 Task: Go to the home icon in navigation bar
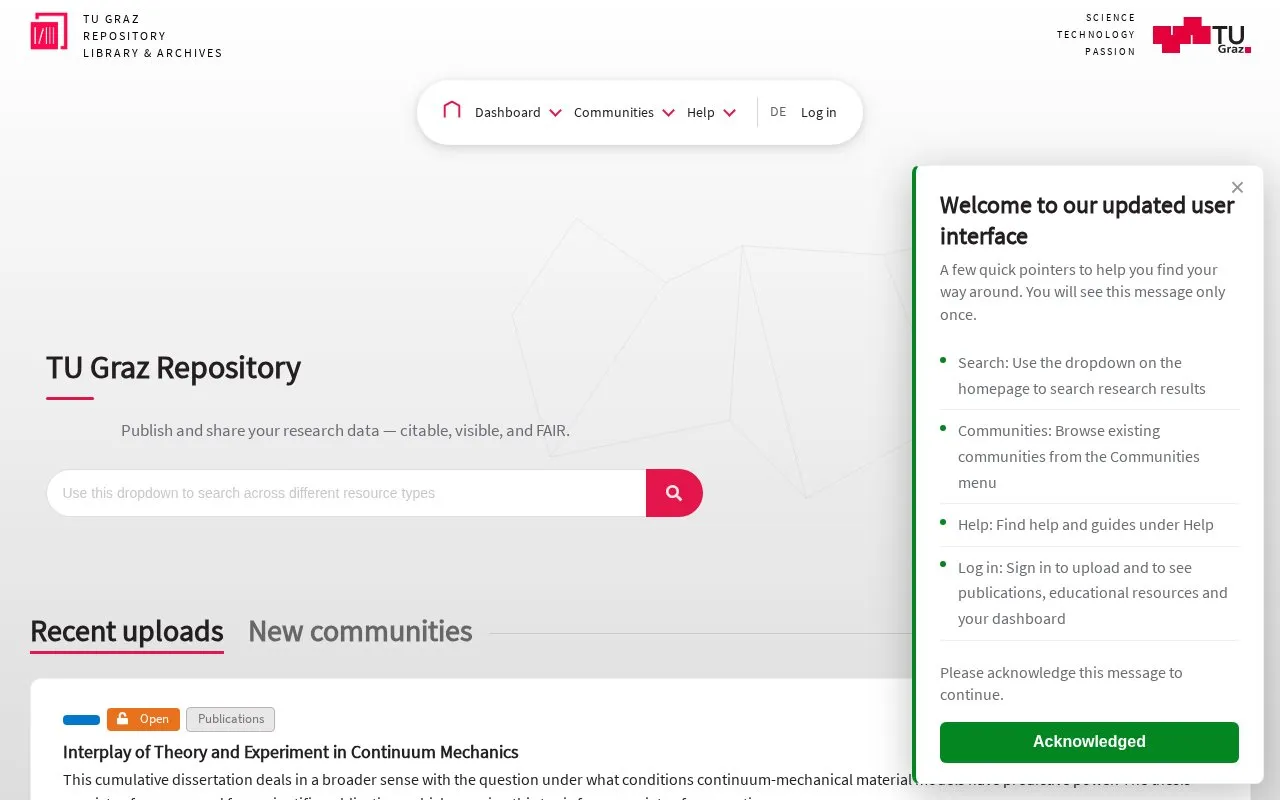point(452,110)
